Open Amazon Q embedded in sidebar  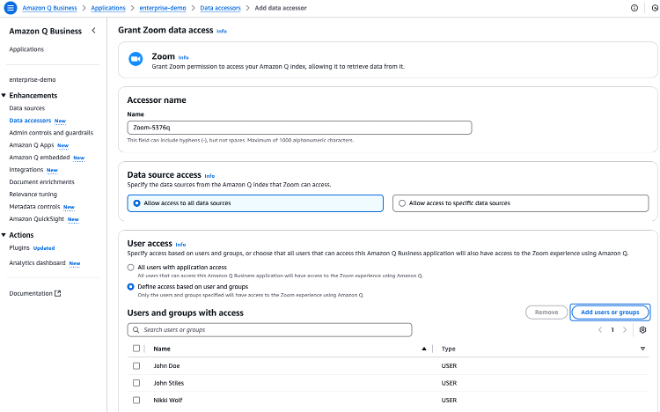click(x=40, y=157)
